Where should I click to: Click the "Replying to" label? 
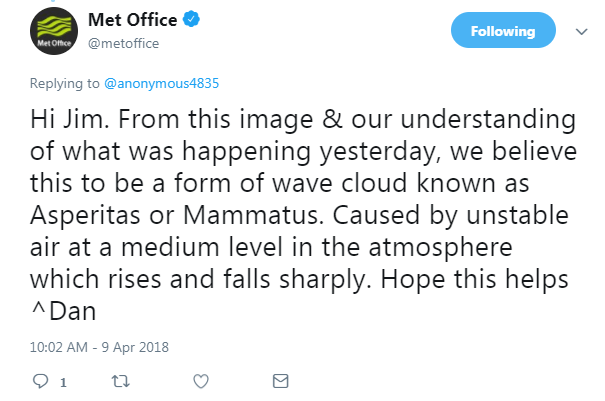pos(64,83)
